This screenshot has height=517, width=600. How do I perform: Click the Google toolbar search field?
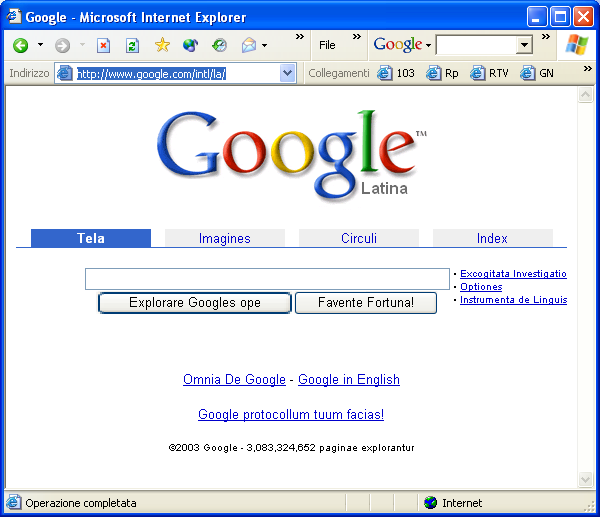[x=476, y=45]
